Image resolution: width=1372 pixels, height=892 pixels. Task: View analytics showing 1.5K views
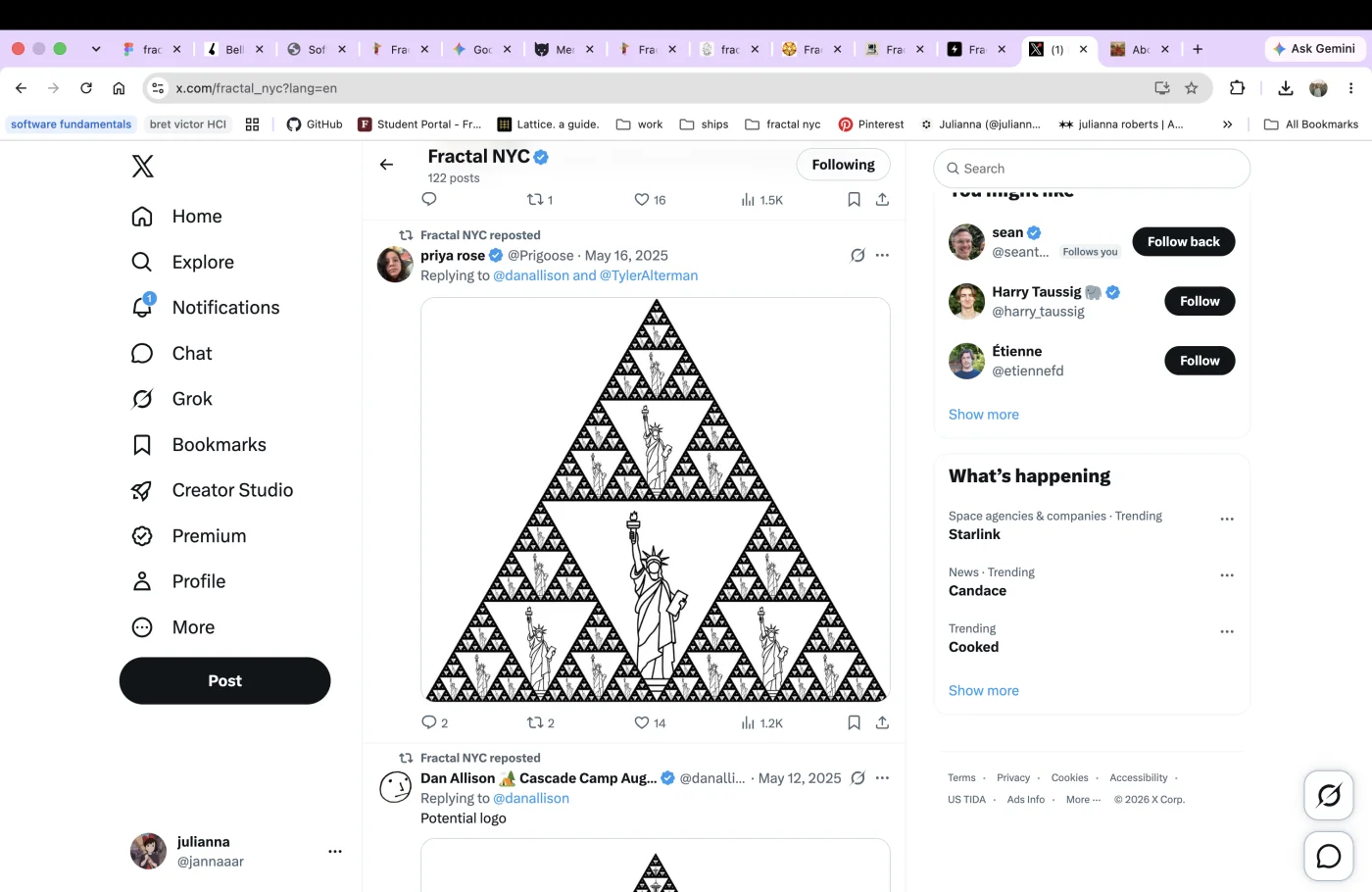tap(762, 200)
